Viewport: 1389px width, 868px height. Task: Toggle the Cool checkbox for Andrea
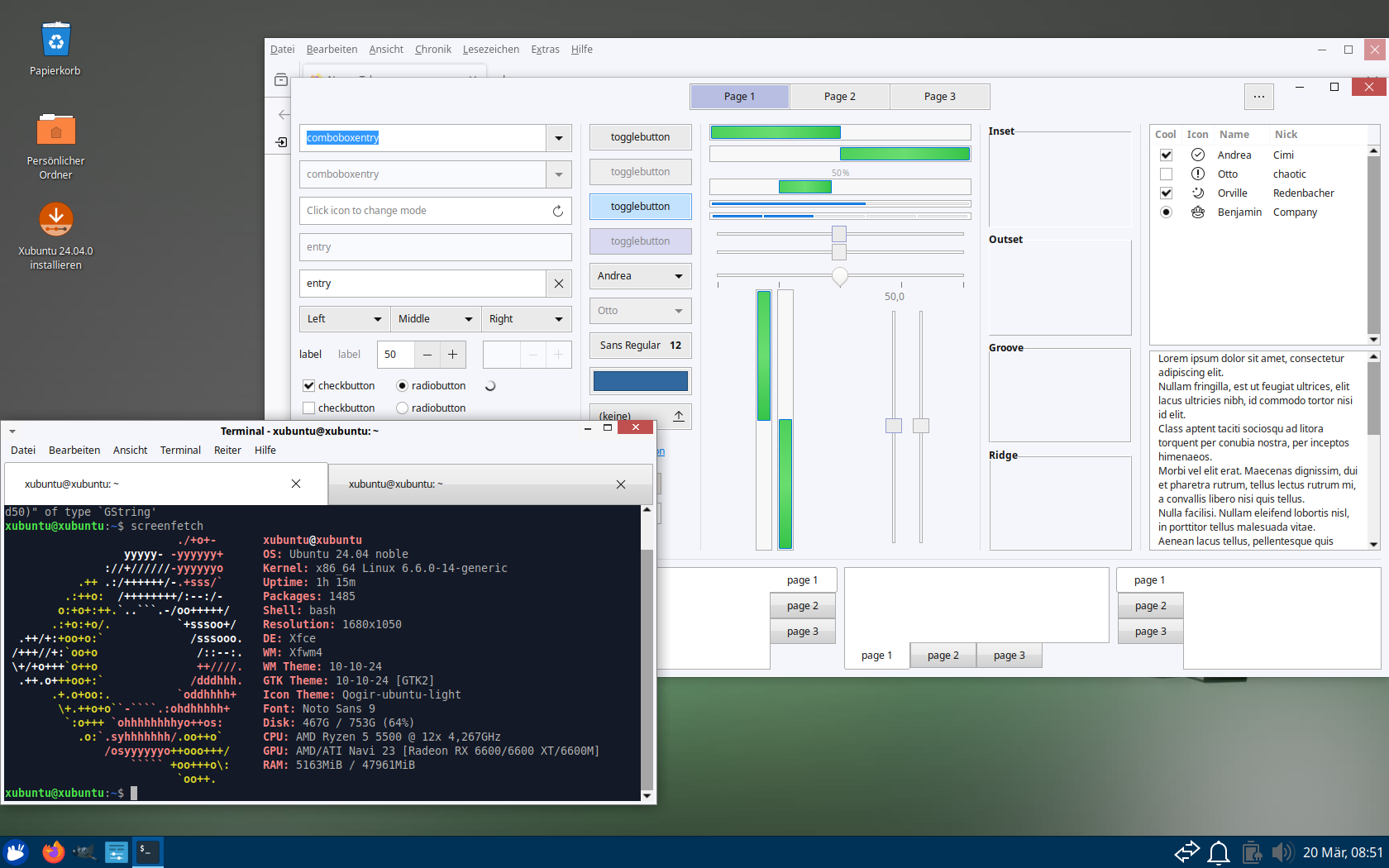[x=1166, y=155]
